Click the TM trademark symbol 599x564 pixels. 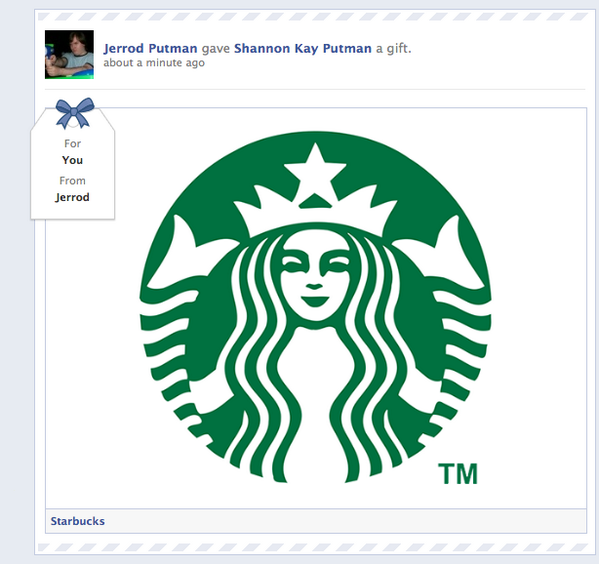click(x=458, y=473)
